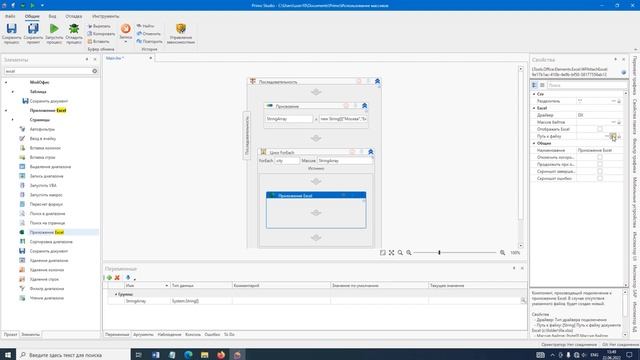Delete variable with red X icon
640x360 pixels.
click(117, 278)
